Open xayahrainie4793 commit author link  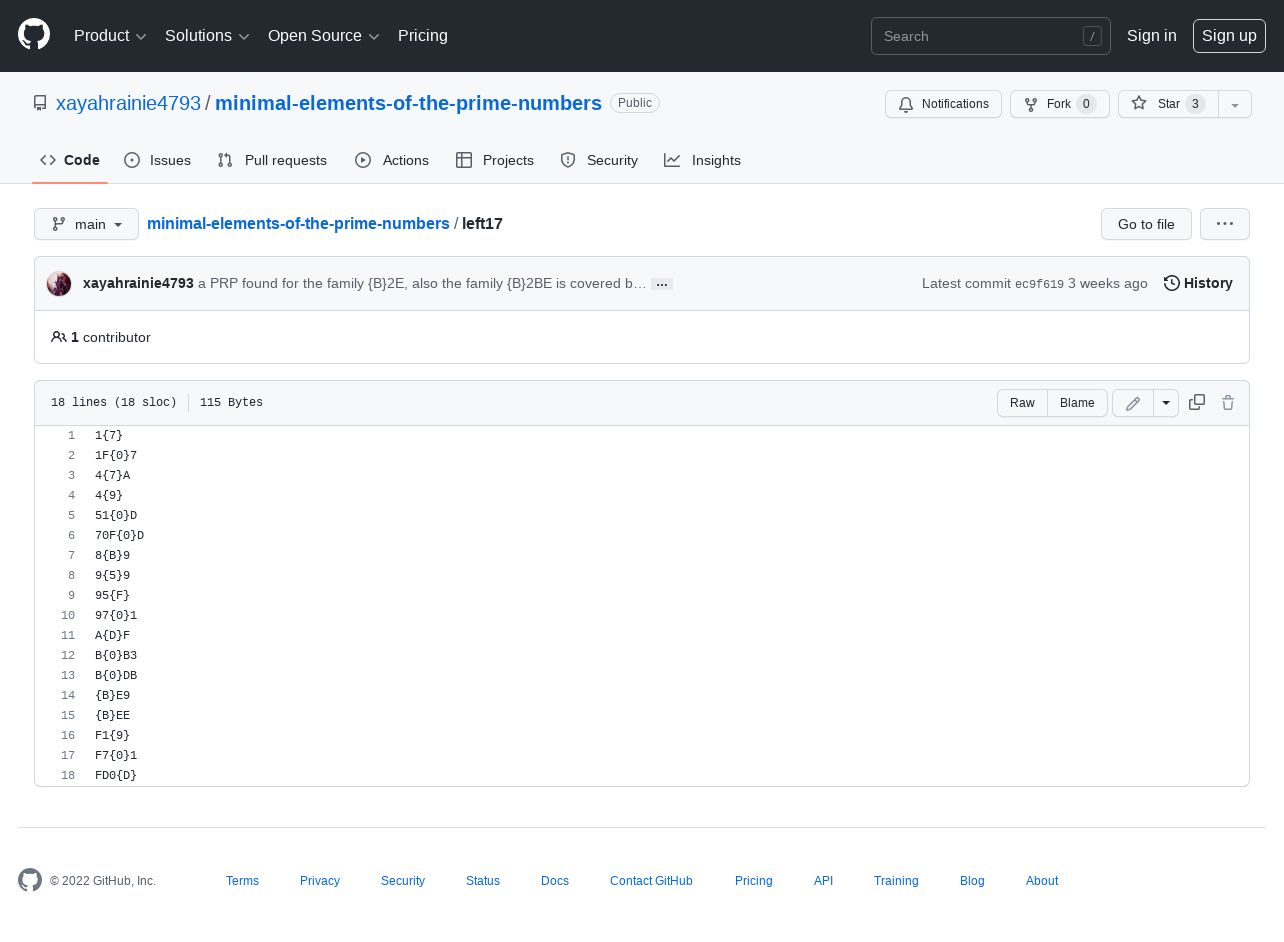pos(138,284)
